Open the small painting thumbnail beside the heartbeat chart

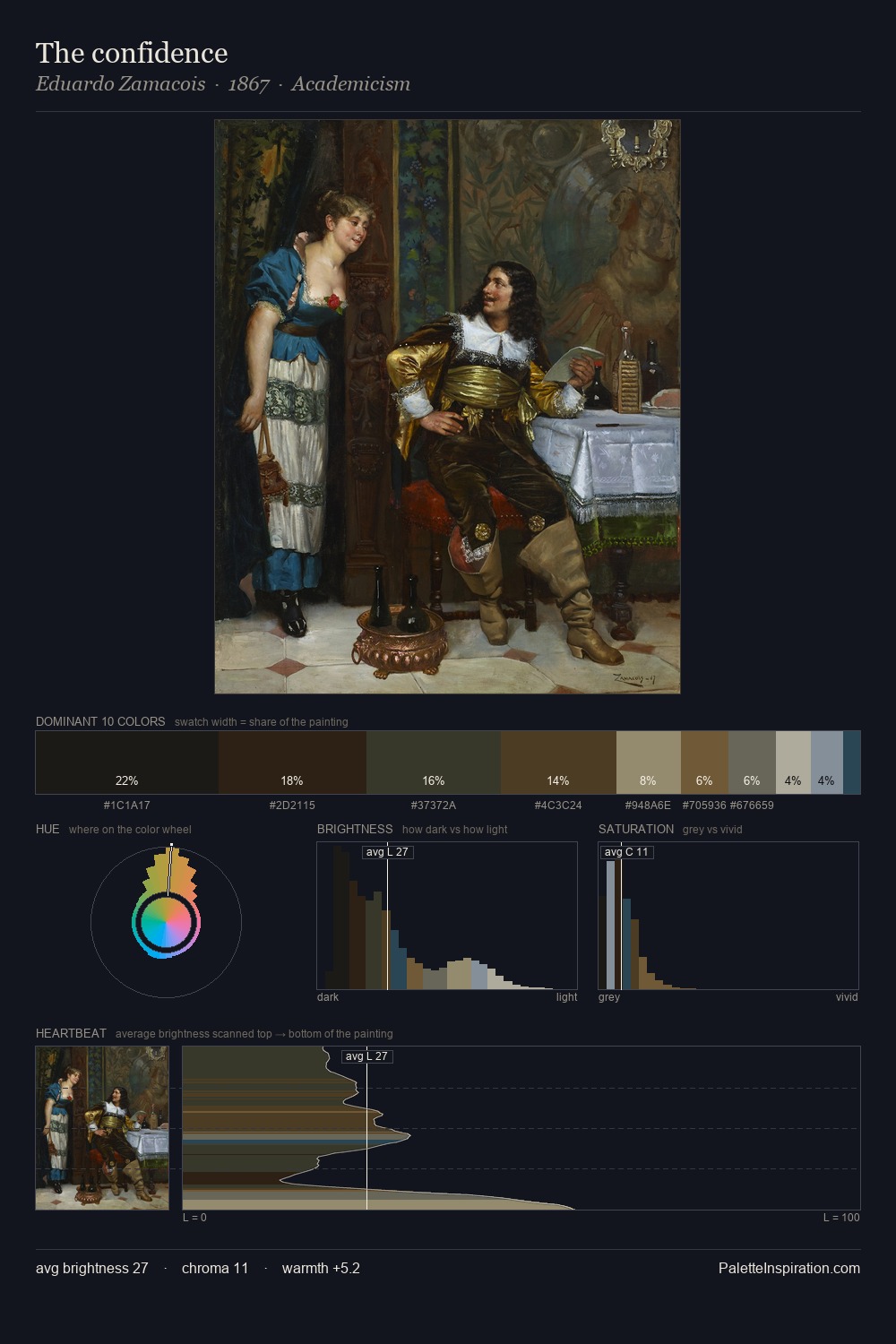pyautogui.click(x=102, y=1128)
